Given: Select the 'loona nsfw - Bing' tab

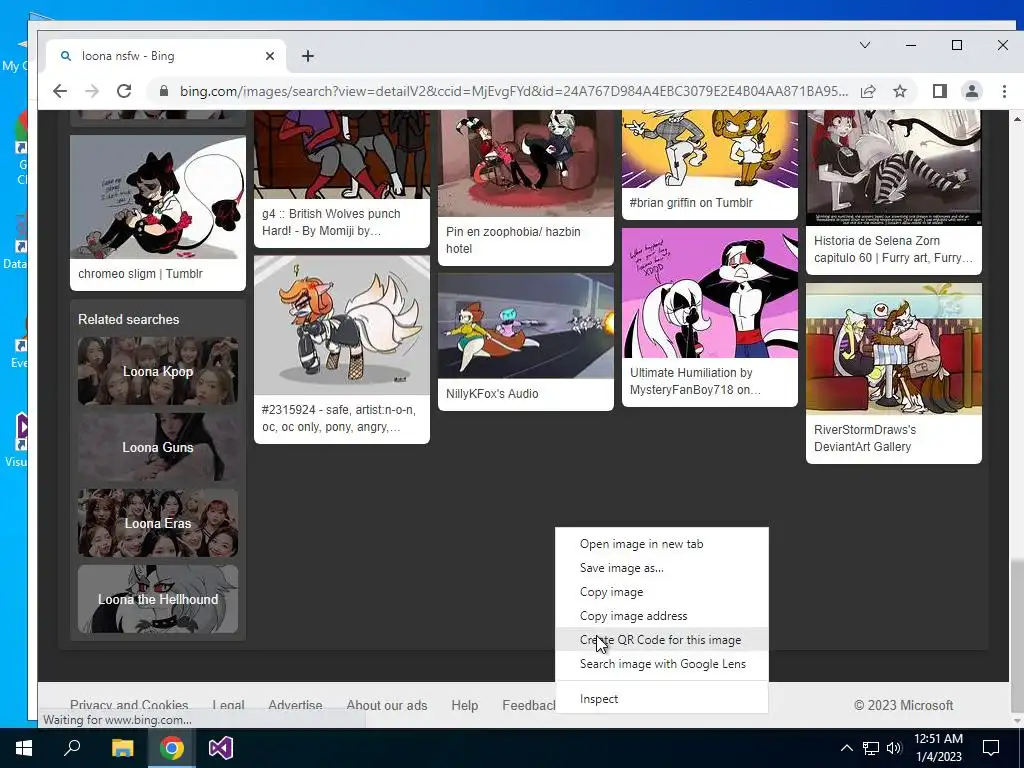Looking at the screenshot, I should 166,56.
